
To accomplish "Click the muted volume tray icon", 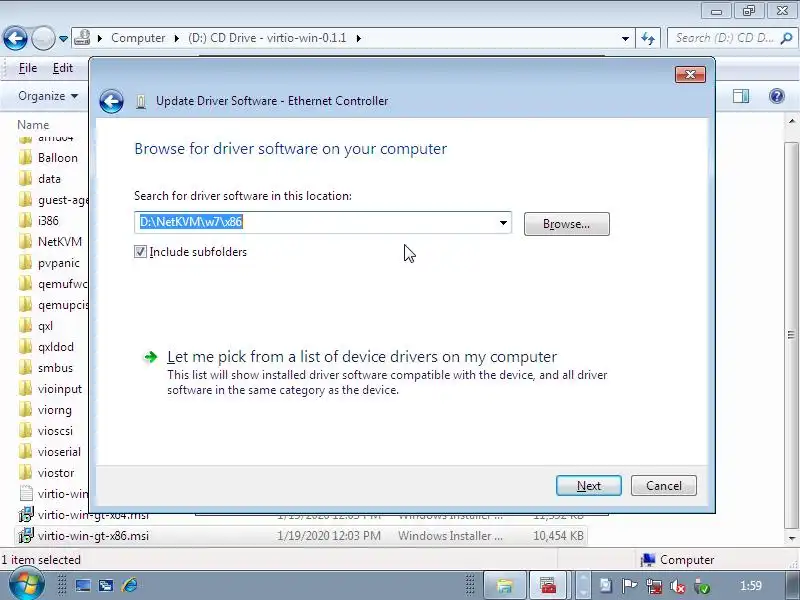I will [678, 587].
